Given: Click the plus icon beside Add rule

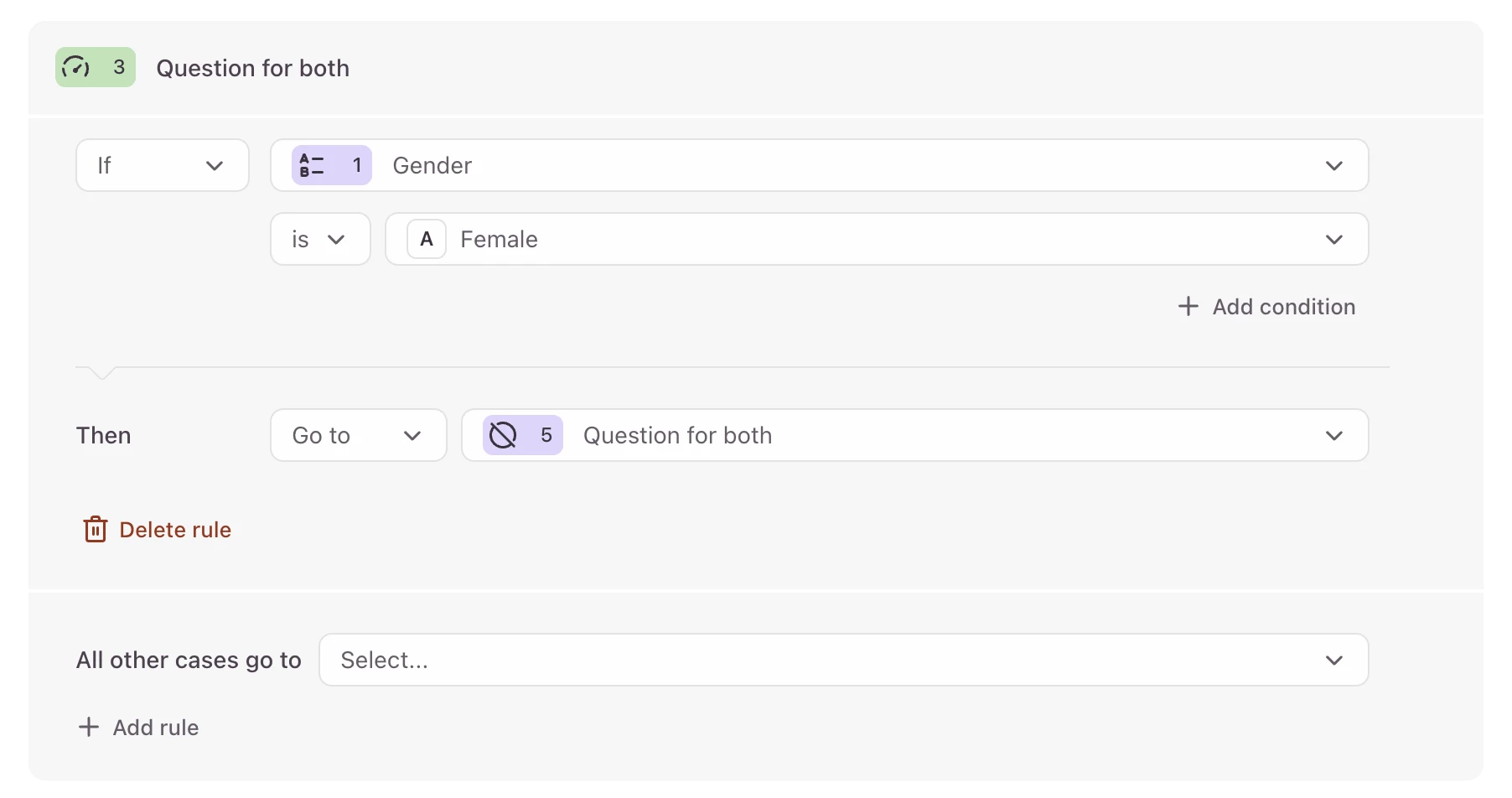Looking at the screenshot, I should click(89, 727).
